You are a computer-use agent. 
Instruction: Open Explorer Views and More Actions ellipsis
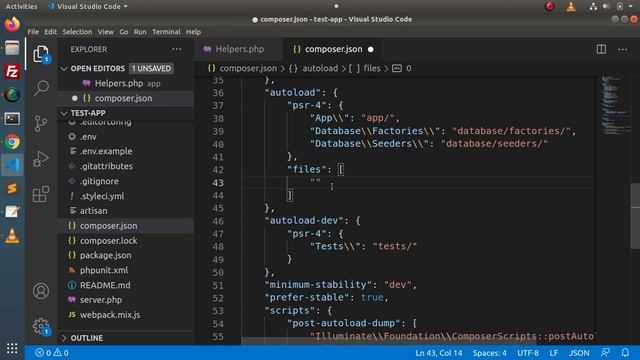176,49
